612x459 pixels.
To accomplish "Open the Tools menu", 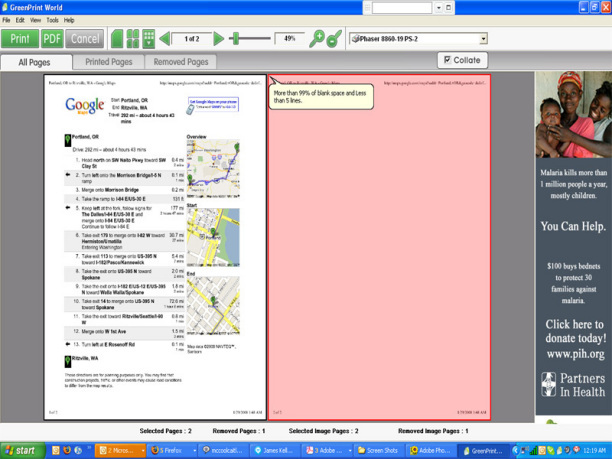I will coord(54,20).
